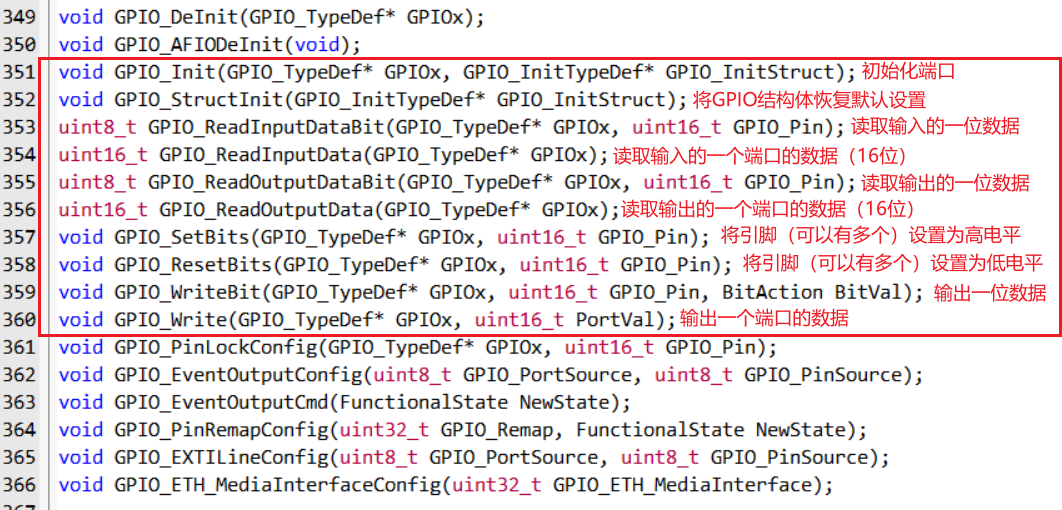Click the 输出一个端口的数据 comment

(763, 320)
